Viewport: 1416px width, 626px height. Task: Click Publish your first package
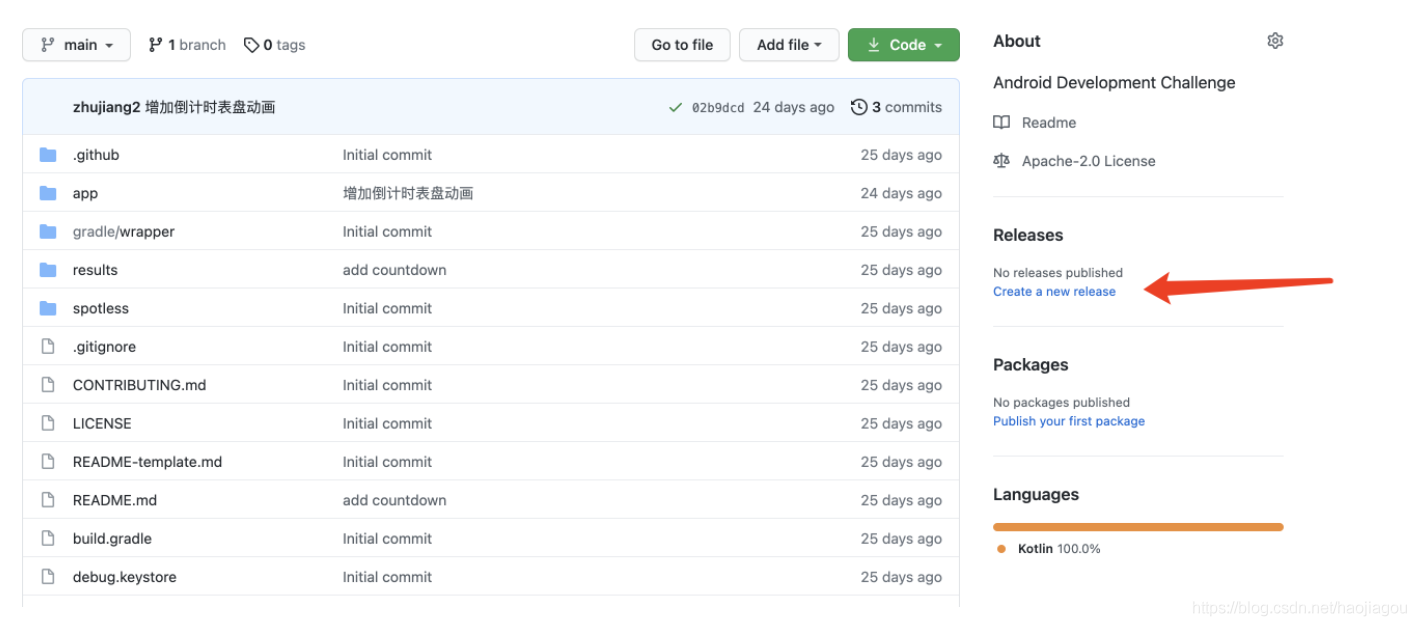1069,421
